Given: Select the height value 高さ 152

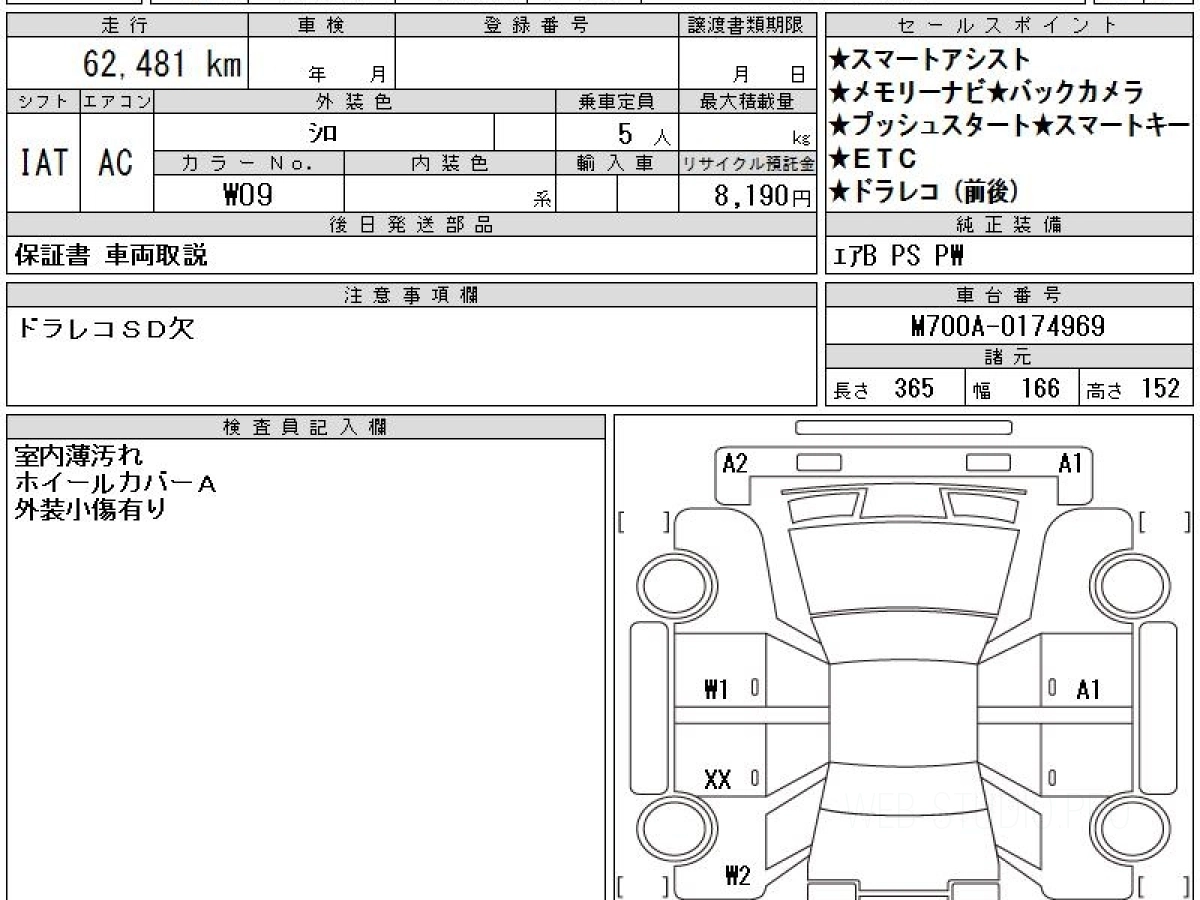Looking at the screenshot, I should pyautogui.click(x=1134, y=389).
